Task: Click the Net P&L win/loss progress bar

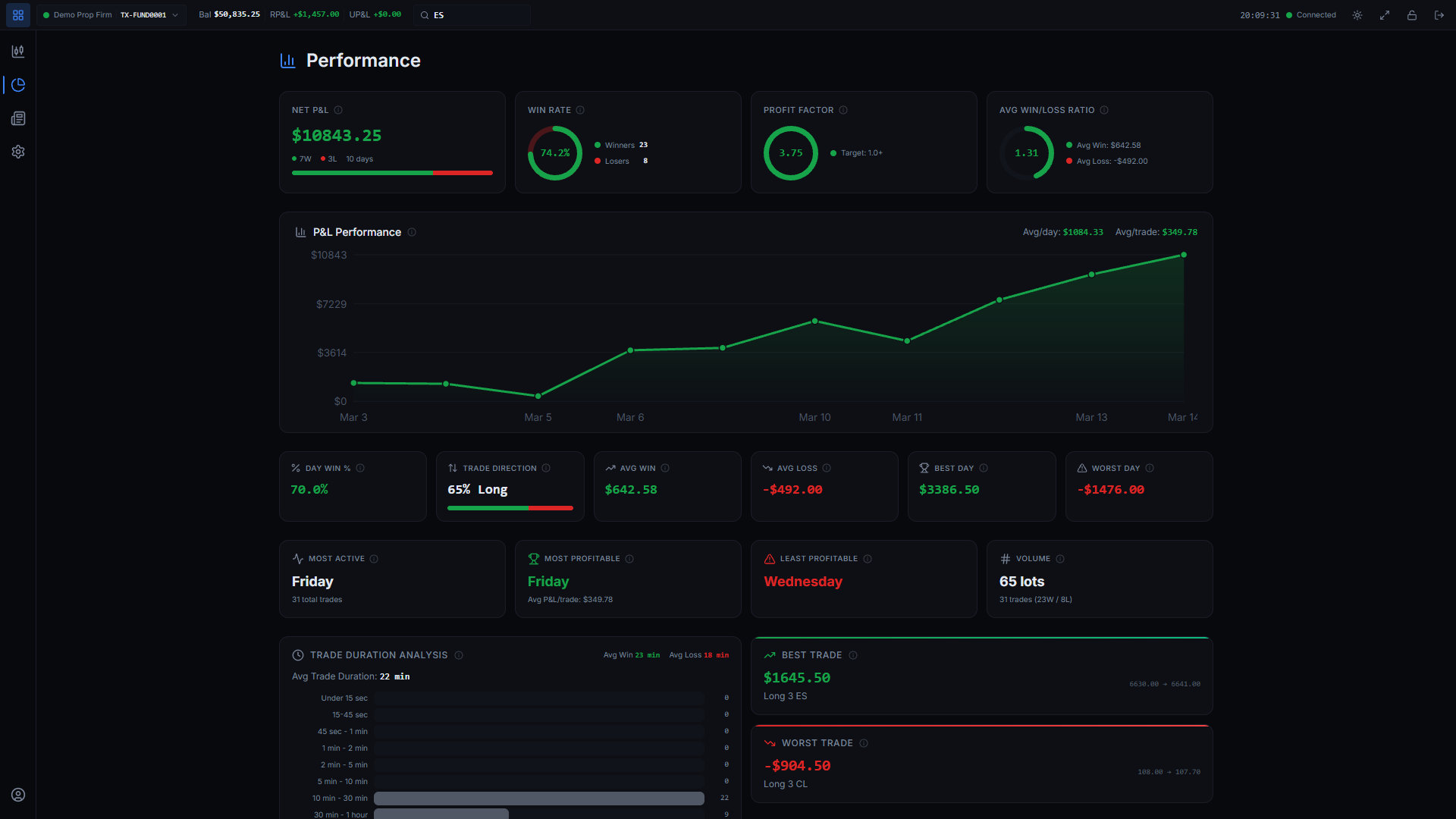Action: click(x=392, y=173)
